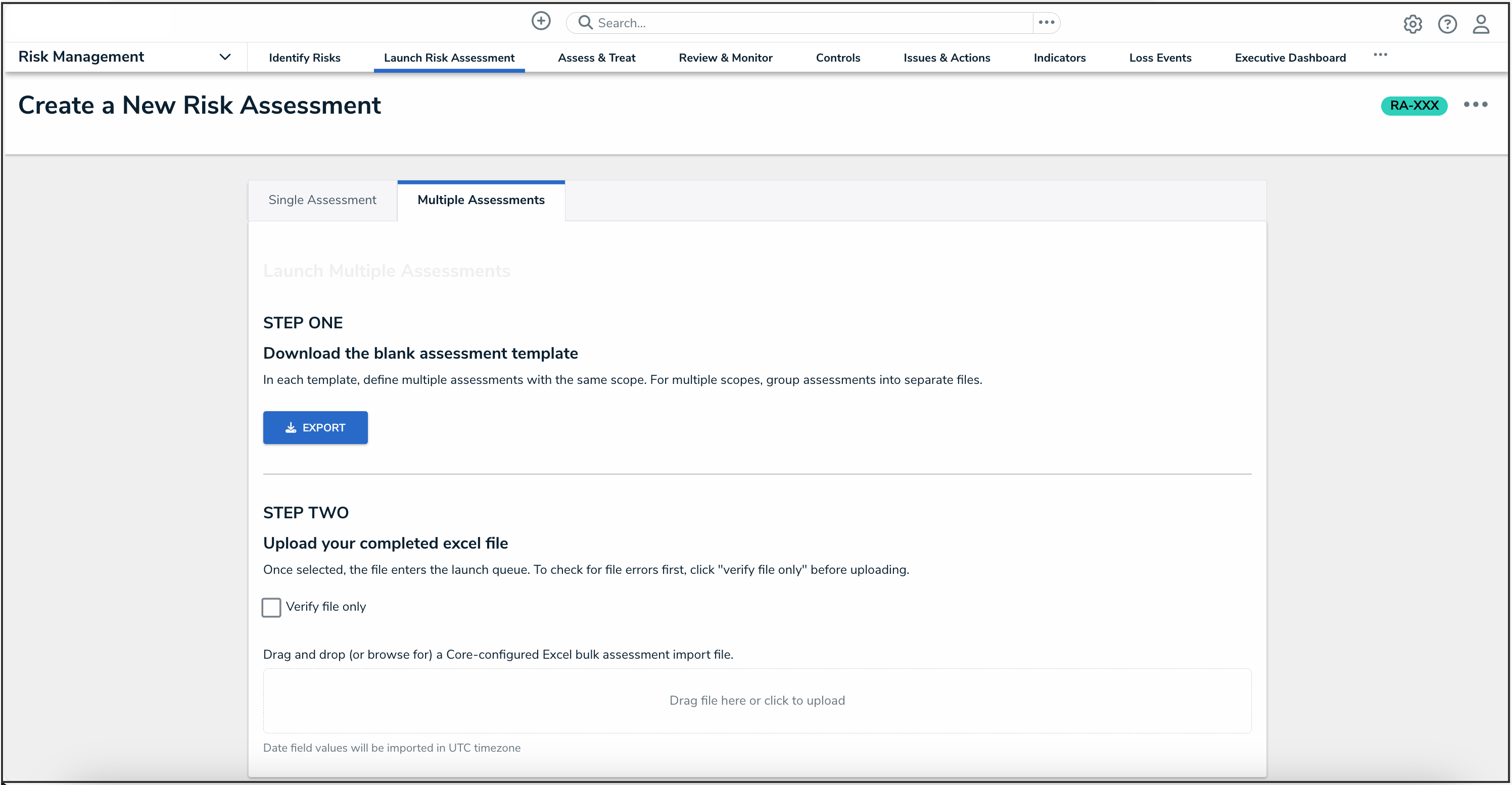
Task: Click the EXPORT template button
Action: pos(315,428)
